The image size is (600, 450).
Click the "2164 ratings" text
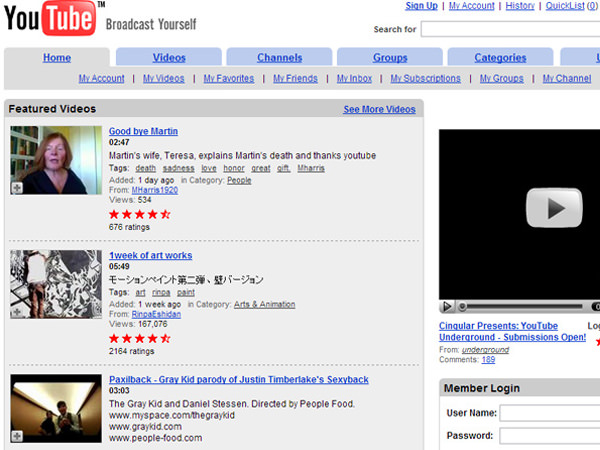point(131,351)
